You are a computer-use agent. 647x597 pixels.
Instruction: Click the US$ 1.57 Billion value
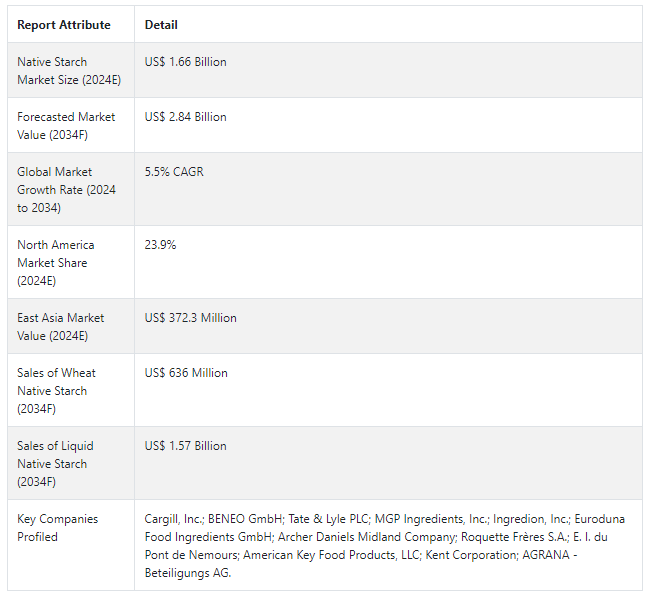tap(186, 446)
